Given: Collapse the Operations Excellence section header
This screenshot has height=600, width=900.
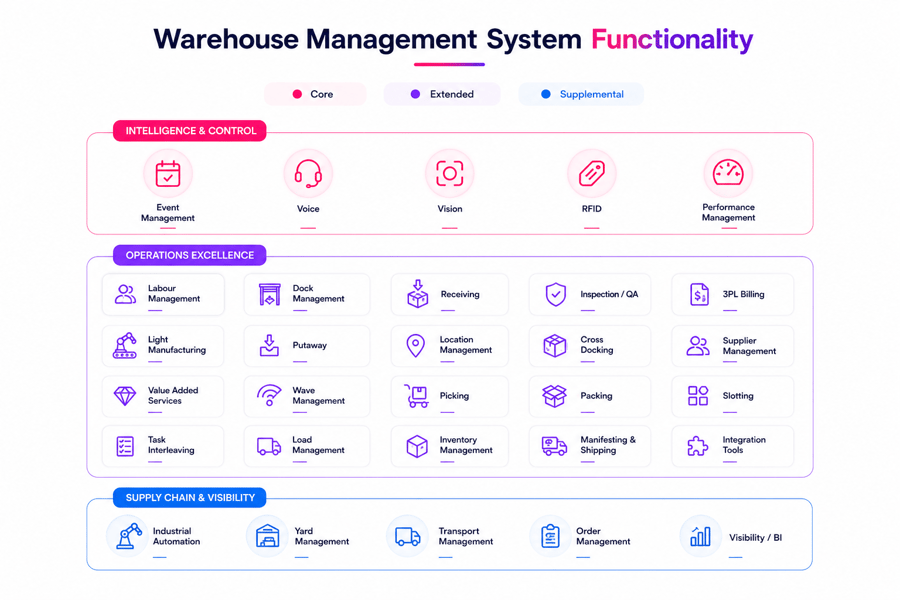Looking at the screenshot, I should (x=189, y=255).
